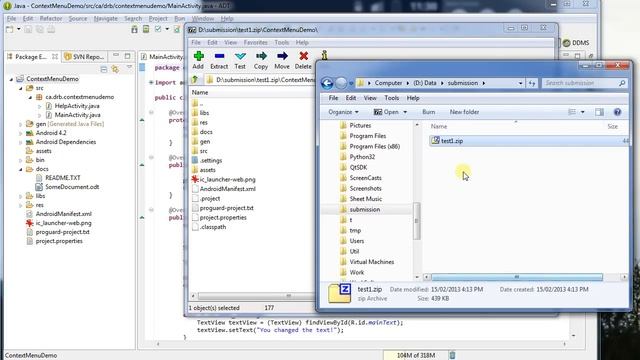The image size is (640, 360).
Task: Expand the Android Dependencies node
Action: click(21, 142)
